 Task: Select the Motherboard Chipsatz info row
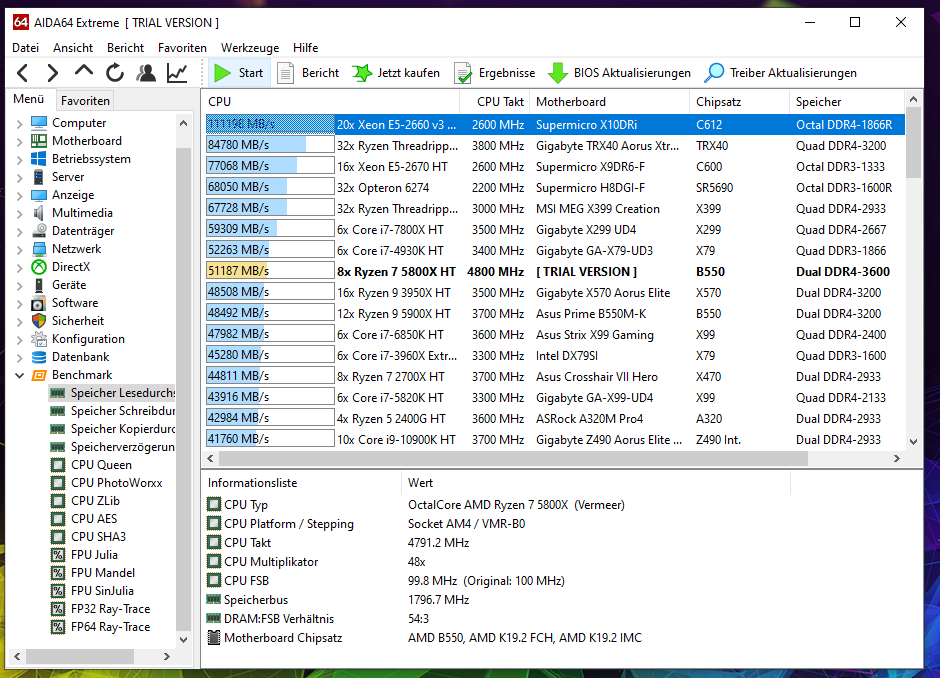click(x=498, y=638)
